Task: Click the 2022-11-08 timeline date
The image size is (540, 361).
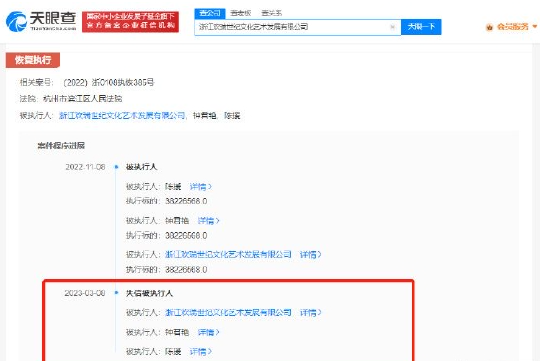Action: point(85,167)
